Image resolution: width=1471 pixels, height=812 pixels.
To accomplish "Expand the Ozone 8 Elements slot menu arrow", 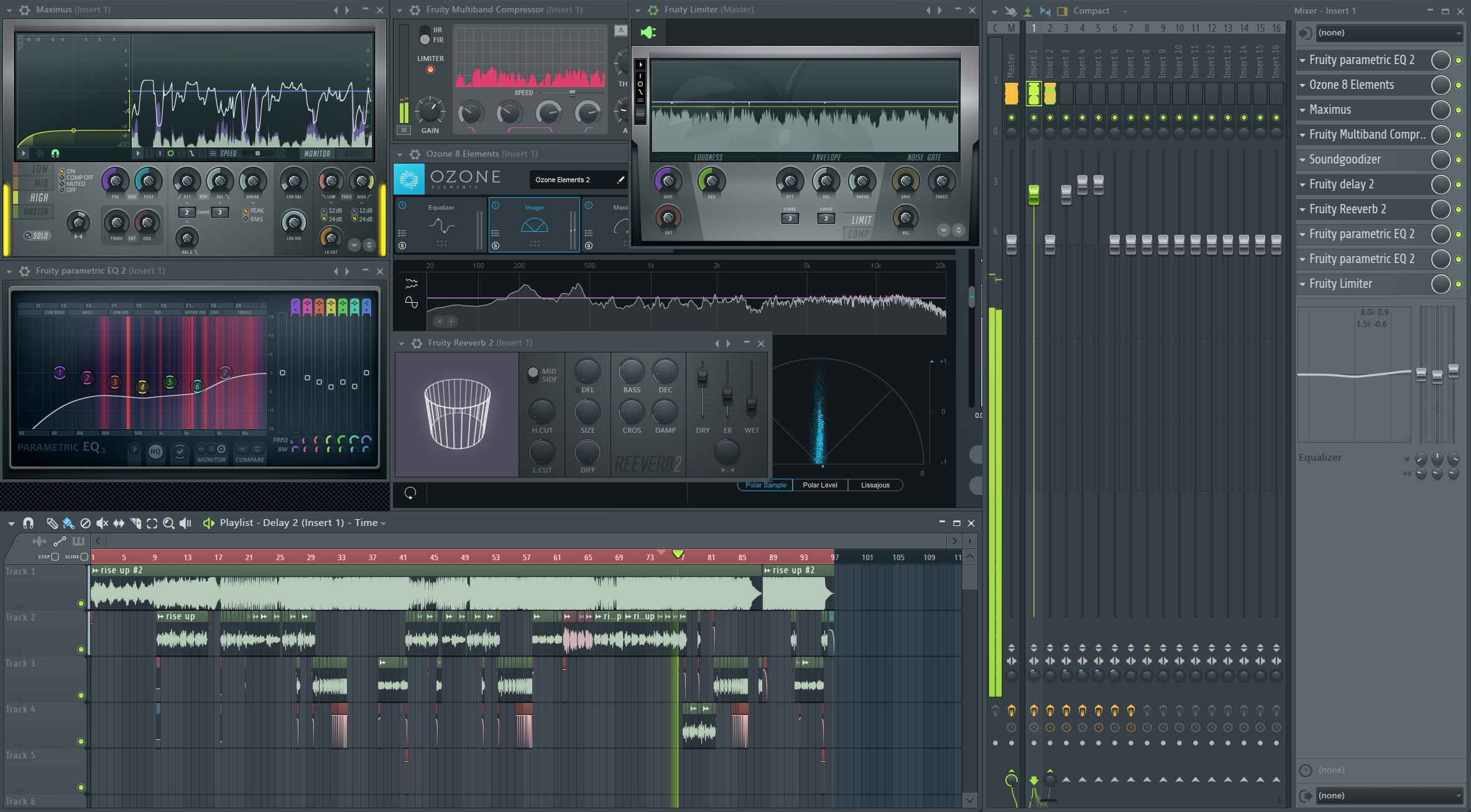I will [1303, 85].
